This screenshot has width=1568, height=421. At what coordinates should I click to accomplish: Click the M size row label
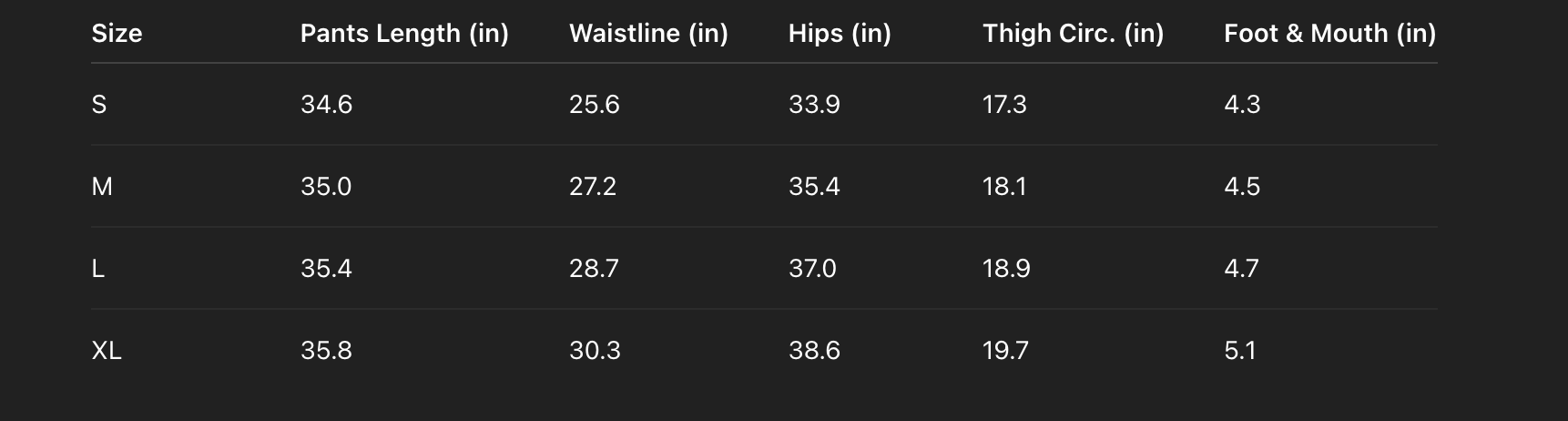102,187
